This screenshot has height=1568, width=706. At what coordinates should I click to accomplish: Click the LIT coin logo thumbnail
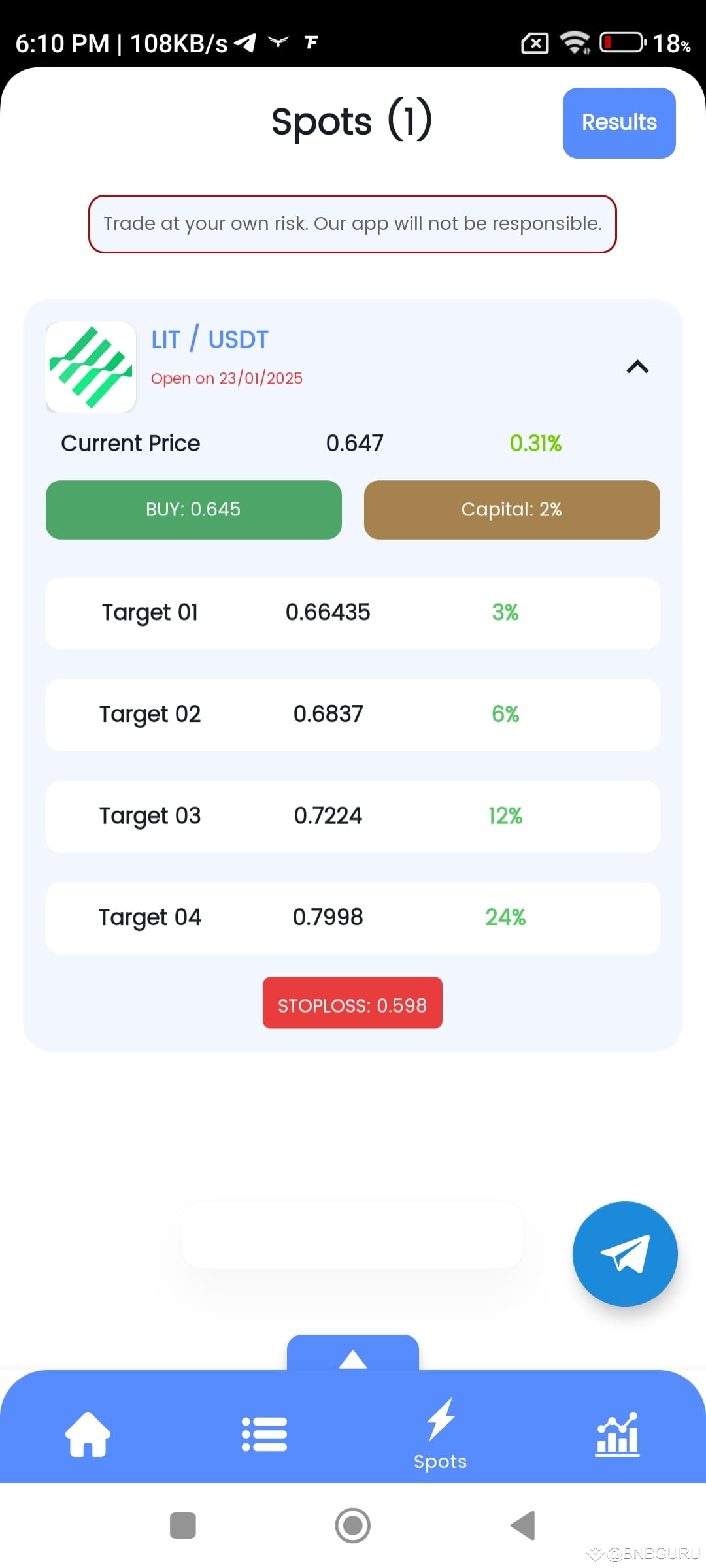[x=91, y=367]
